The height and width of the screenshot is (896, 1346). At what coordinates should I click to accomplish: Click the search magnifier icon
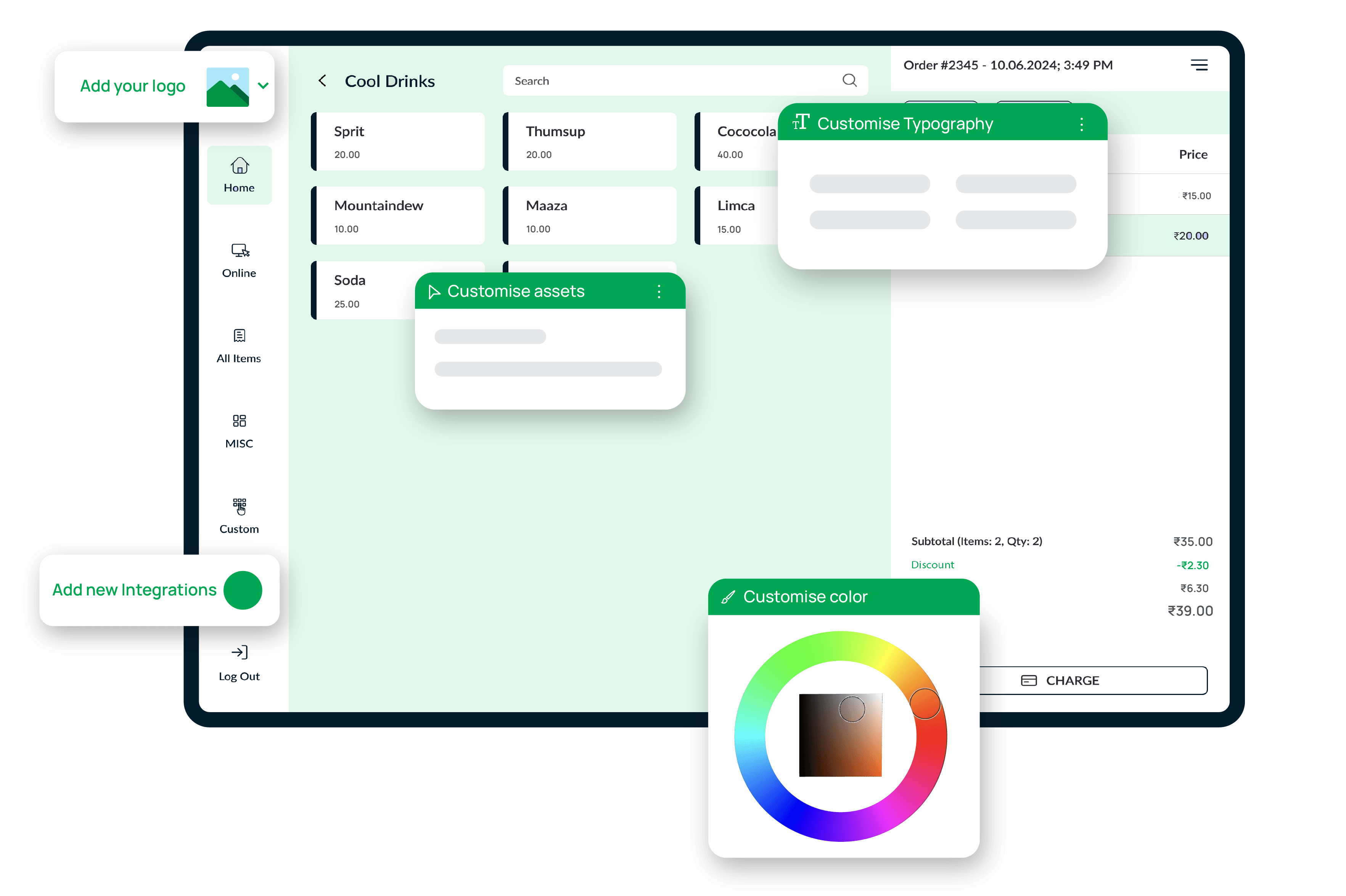[849, 80]
